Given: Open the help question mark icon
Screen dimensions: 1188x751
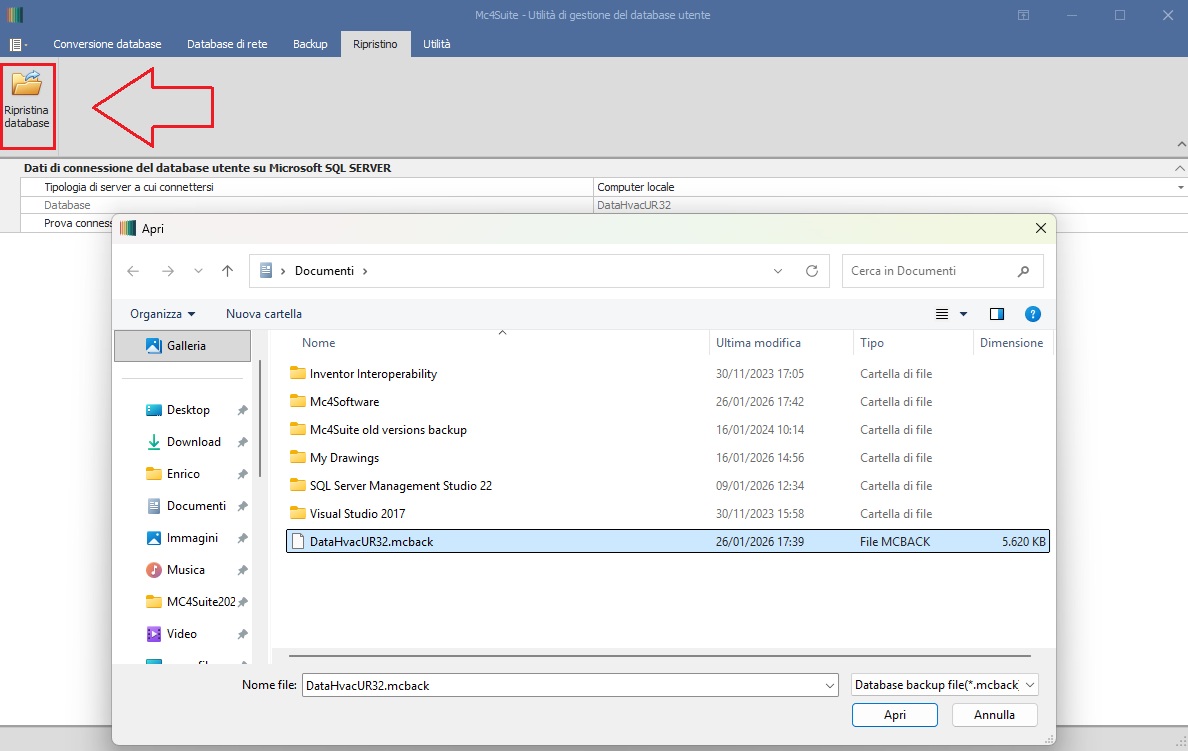Looking at the screenshot, I should pos(1032,314).
